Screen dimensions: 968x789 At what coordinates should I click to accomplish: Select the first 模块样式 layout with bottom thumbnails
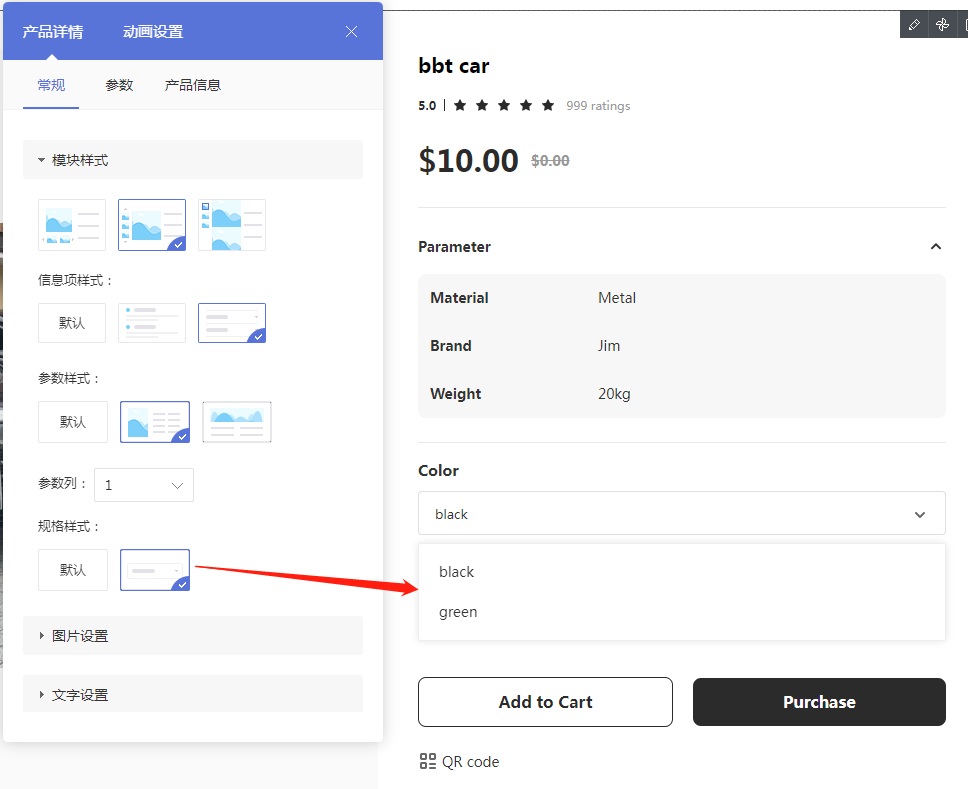(x=72, y=225)
